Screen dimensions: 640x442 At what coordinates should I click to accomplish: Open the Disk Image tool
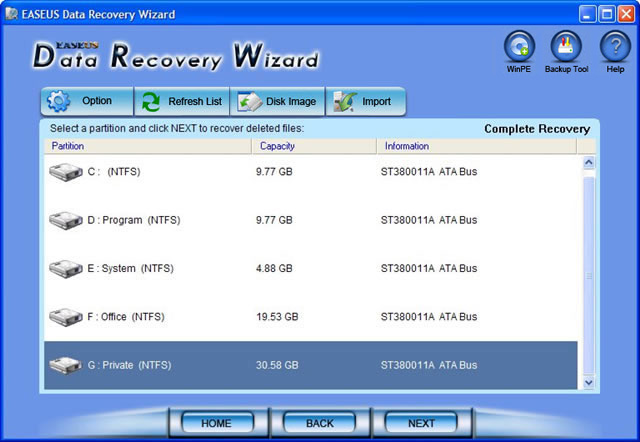[277, 101]
